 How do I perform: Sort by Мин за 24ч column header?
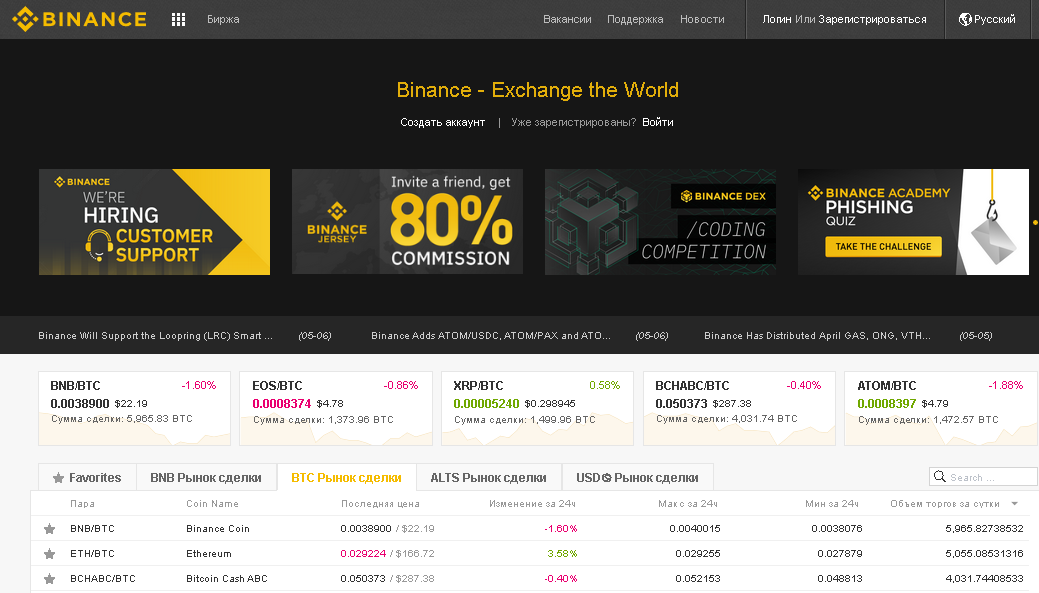(832, 504)
